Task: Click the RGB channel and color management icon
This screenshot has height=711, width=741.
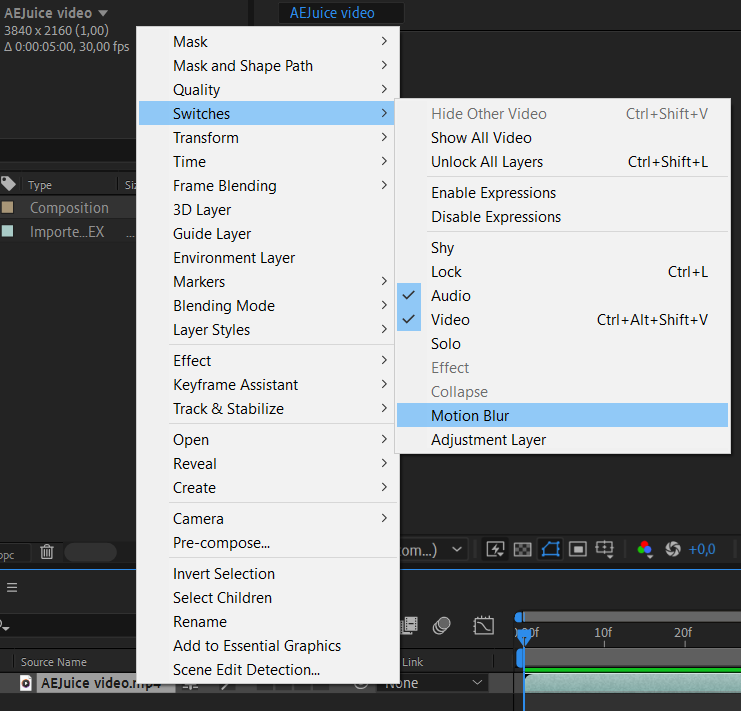Action: (x=645, y=549)
